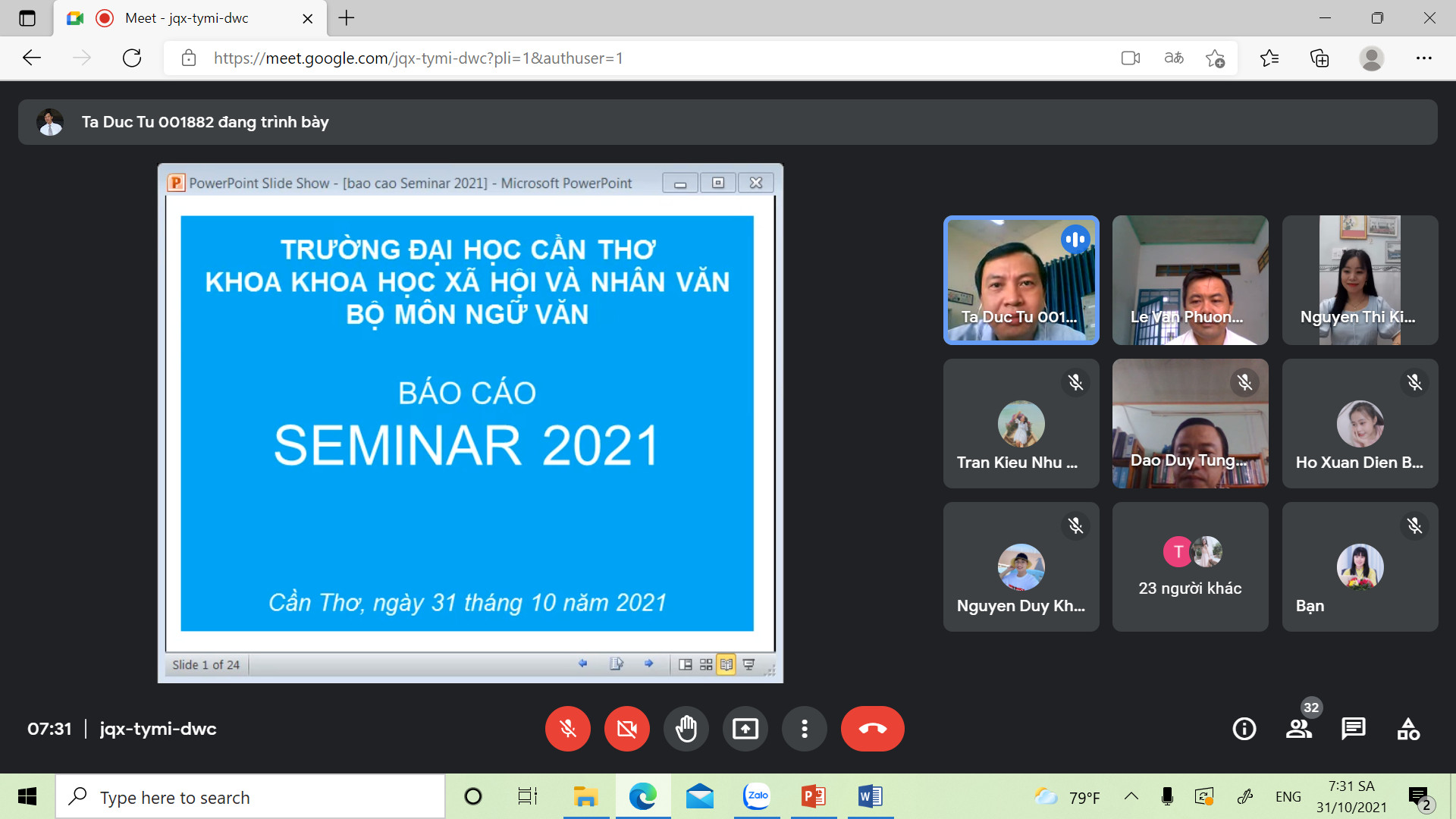Screen dimensions: 1456x819
Task: Open the activities icon
Action: point(1407,729)
